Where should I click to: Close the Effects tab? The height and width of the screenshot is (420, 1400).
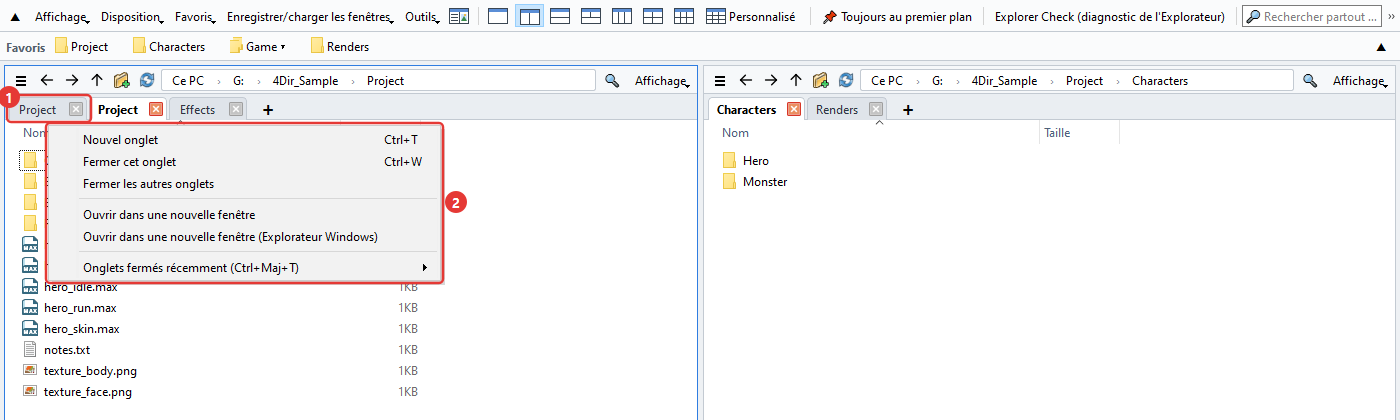[x=236, y=109]
